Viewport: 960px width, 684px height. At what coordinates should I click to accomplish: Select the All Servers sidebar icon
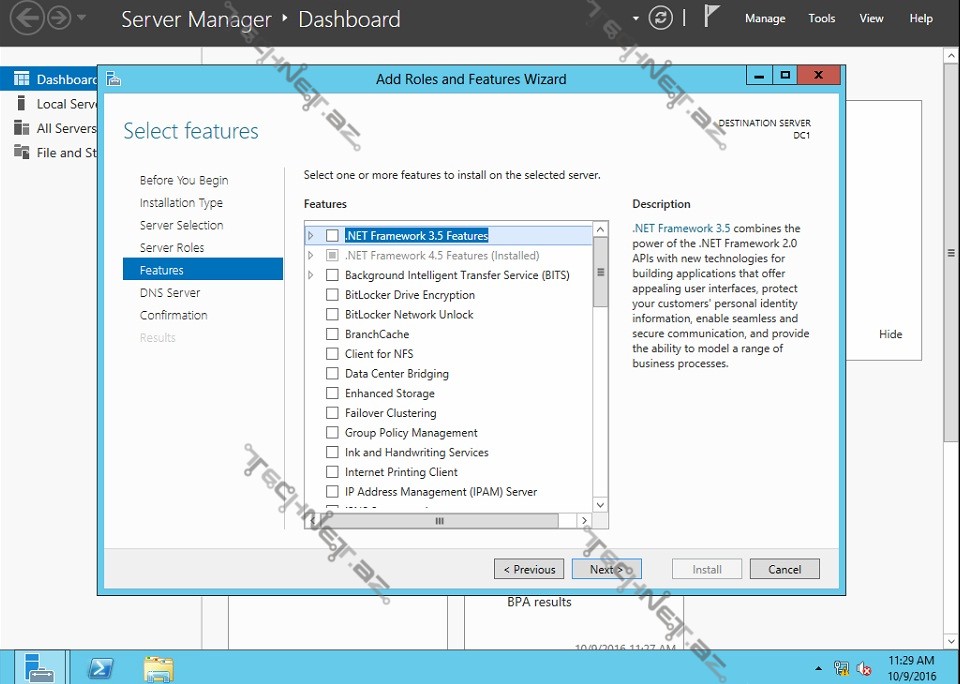tap(20, 128)
